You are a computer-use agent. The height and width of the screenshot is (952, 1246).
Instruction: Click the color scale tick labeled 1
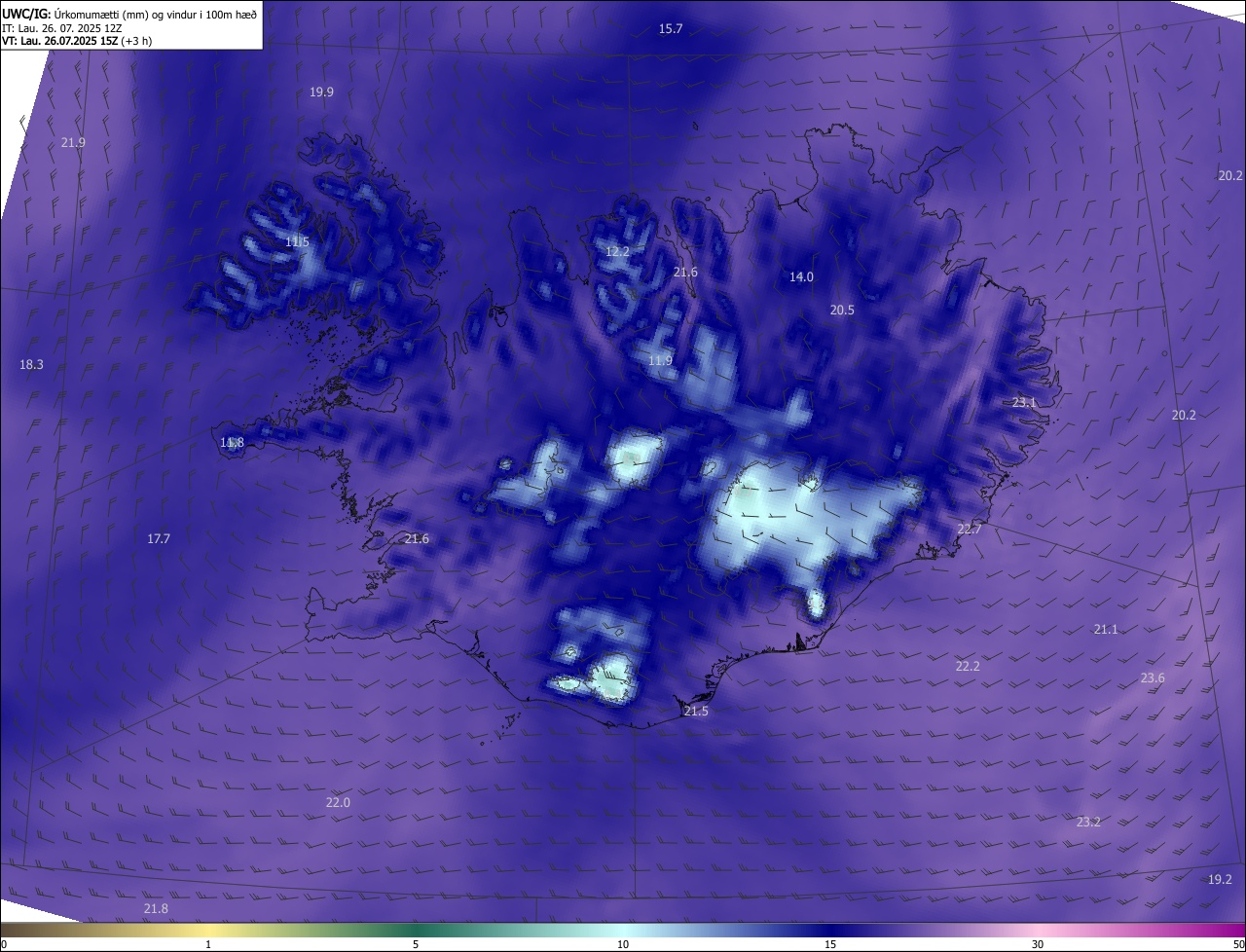click(208, 944)
